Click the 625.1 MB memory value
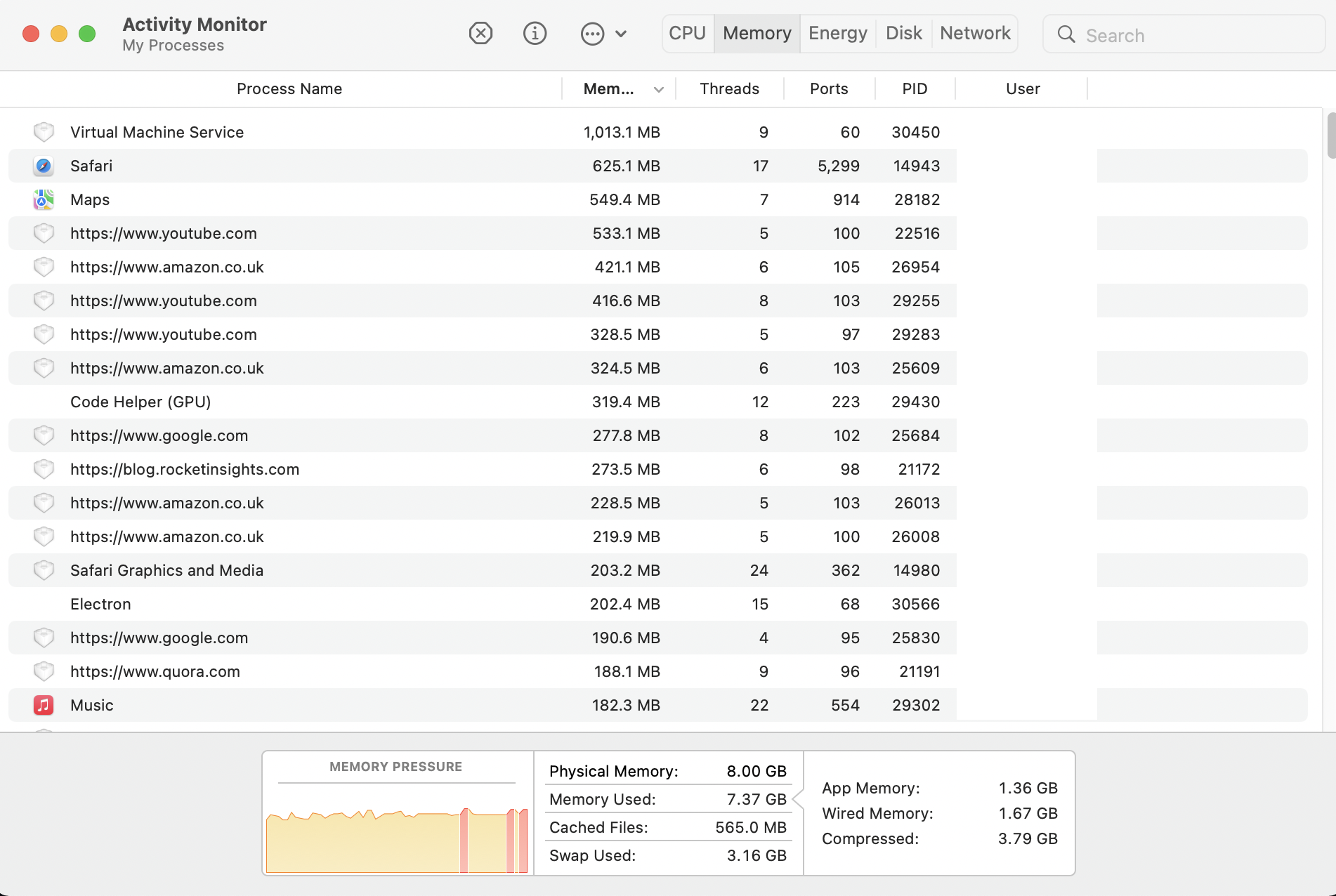The height and width of the screenshot is (896, 1336). point(626,166)
